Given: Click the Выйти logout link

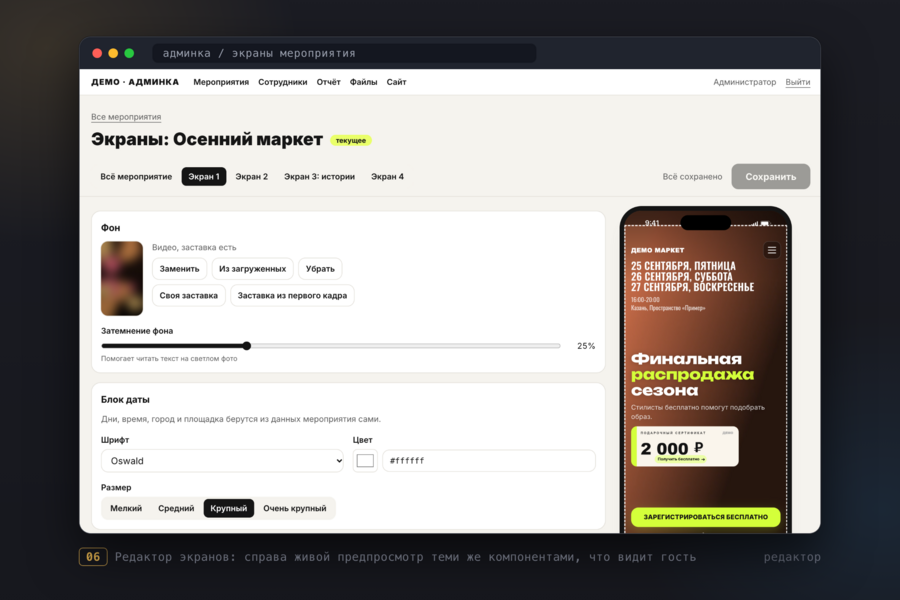Looking at the screenshot, I should coord(798,82).
